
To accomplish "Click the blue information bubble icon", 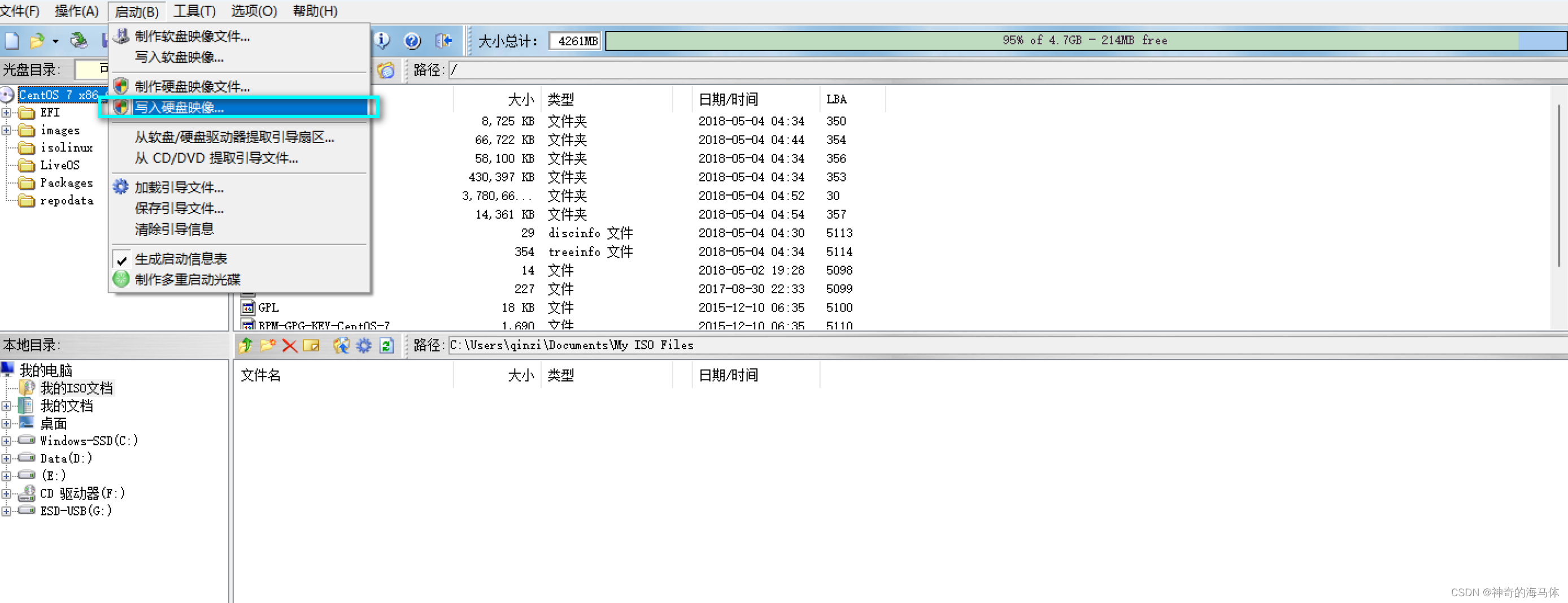I will pos(382,41).
